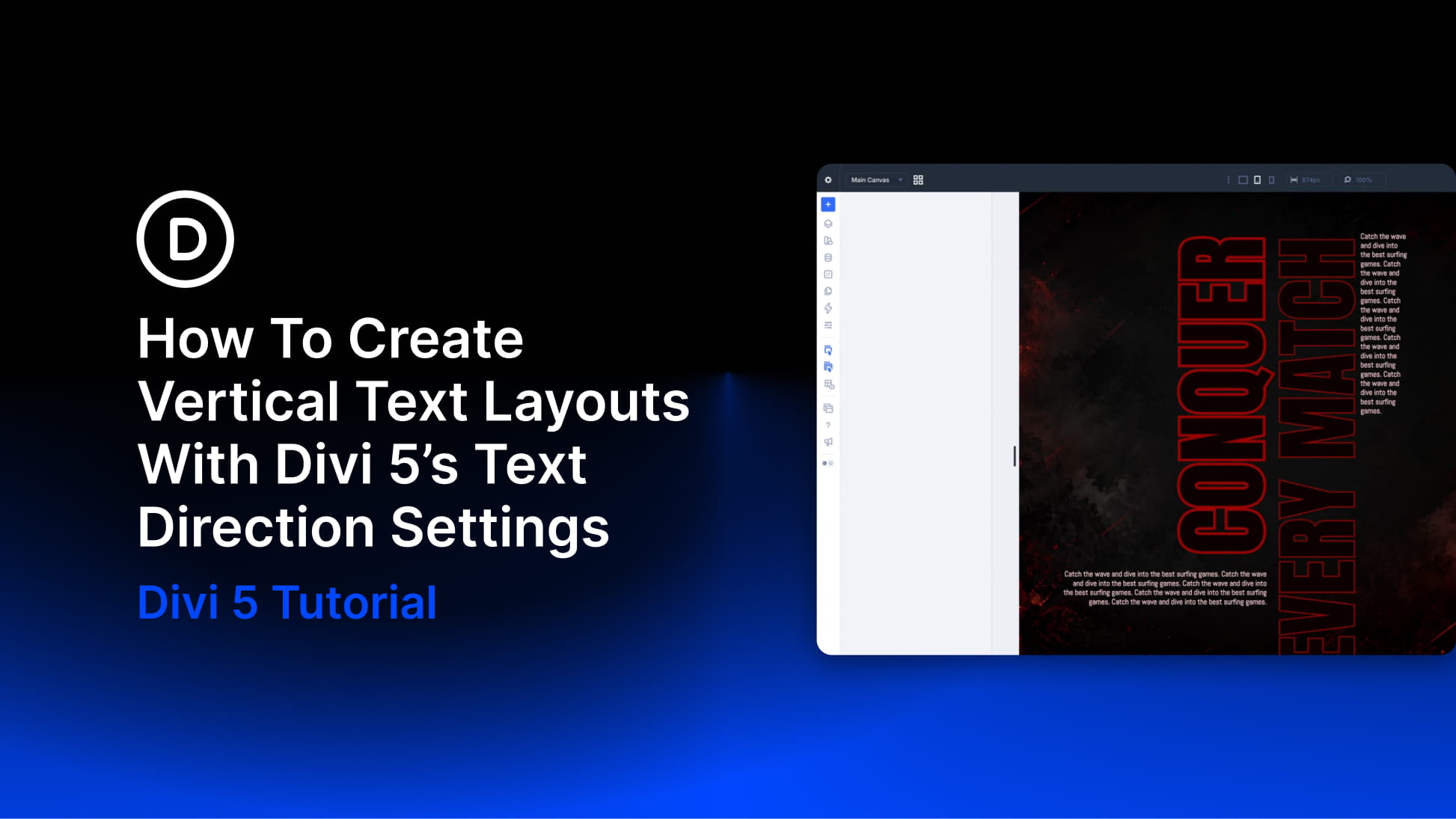Switch to tablet view icon

1258,180
